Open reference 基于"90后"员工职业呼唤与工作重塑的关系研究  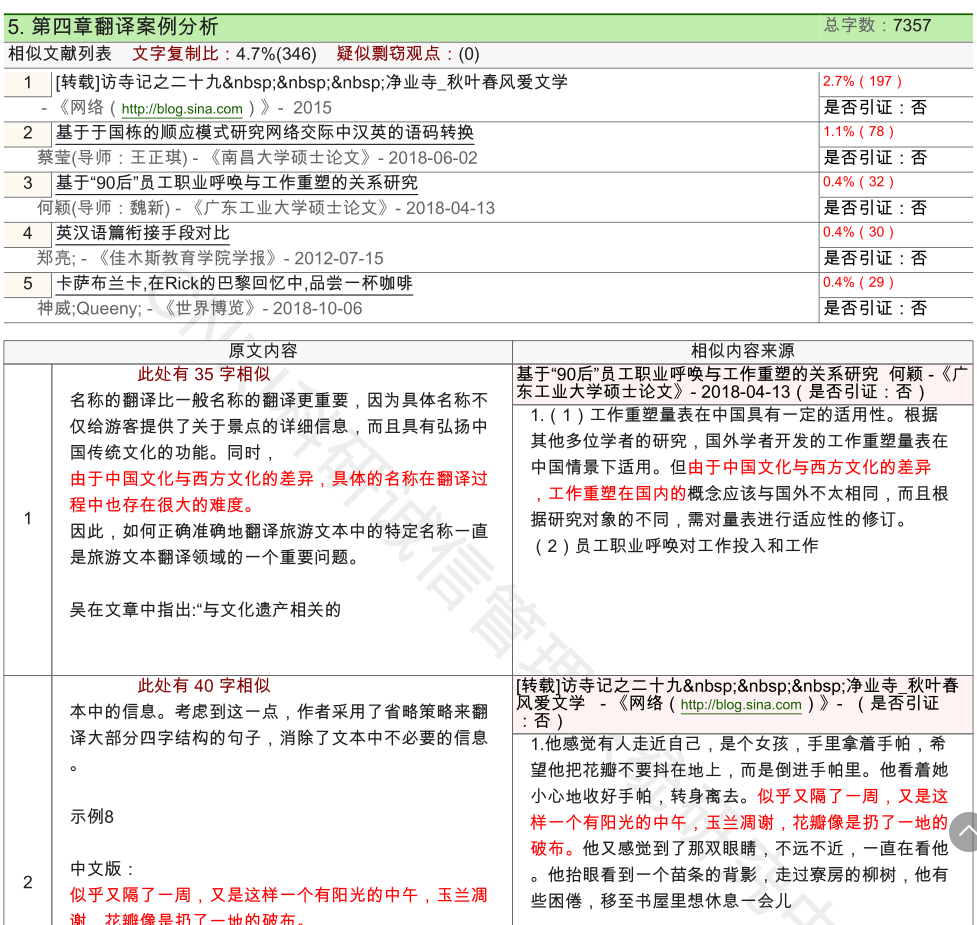point(237,183)
